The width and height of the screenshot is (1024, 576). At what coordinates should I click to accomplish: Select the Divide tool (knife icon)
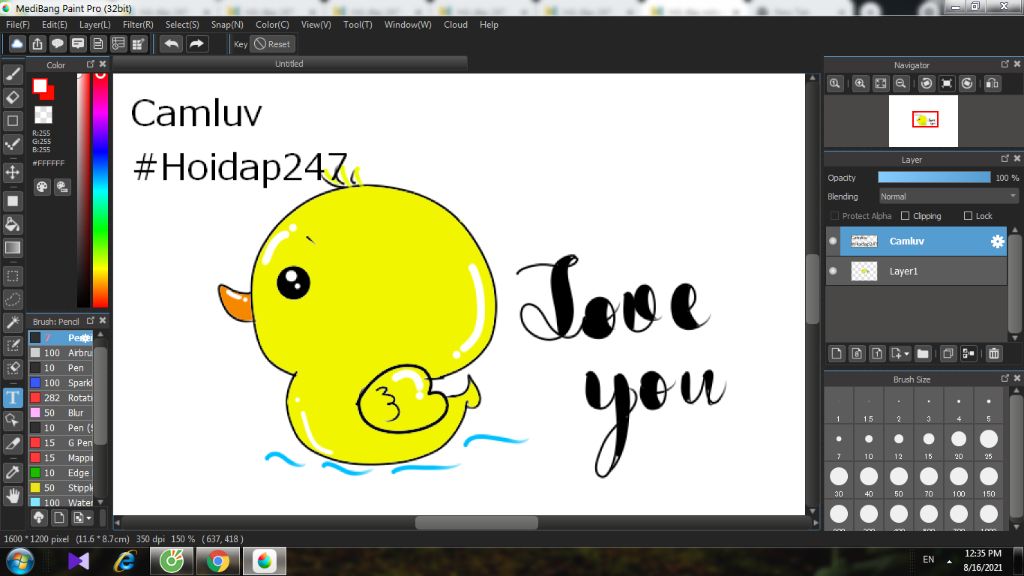coord(12,443)
